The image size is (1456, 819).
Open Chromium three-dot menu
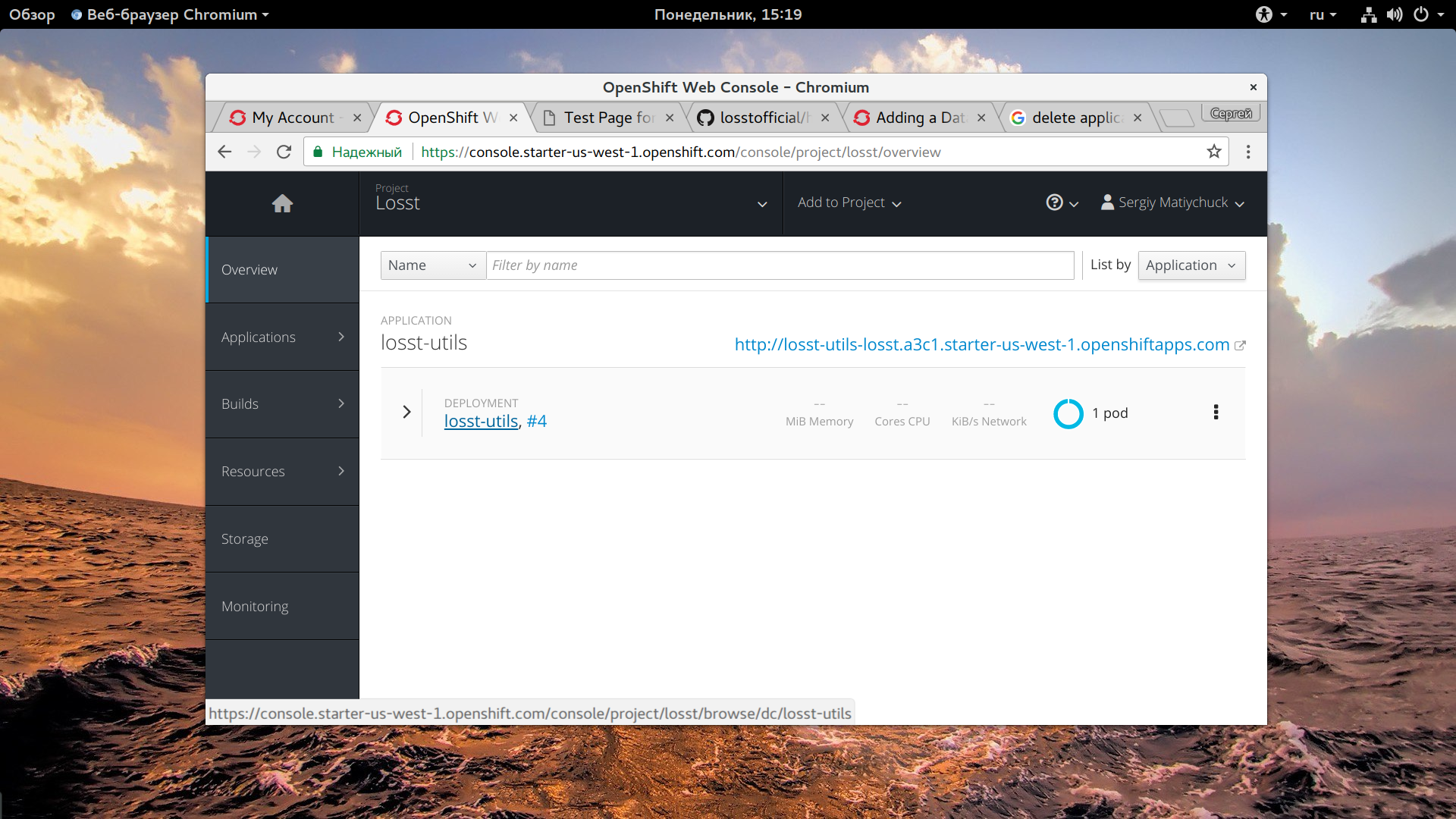(1248, 152)
